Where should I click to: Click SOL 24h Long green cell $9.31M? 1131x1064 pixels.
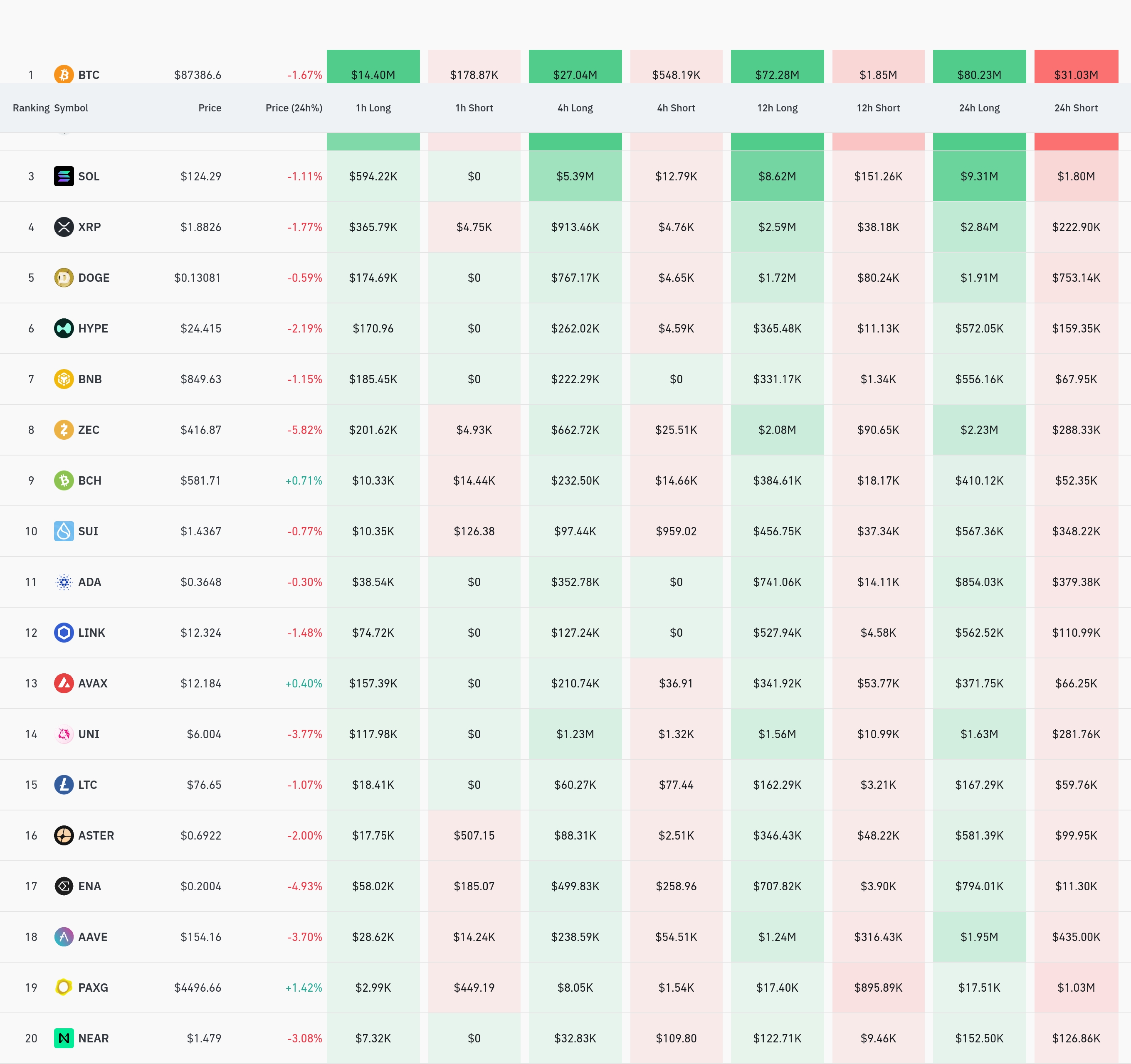pos(978,176)
